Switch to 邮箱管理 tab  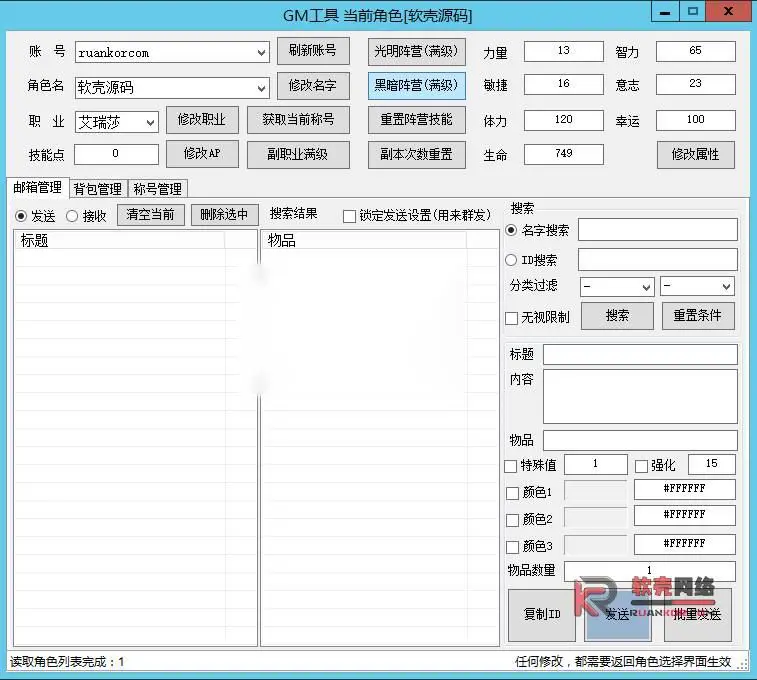(x=38, y=188)
